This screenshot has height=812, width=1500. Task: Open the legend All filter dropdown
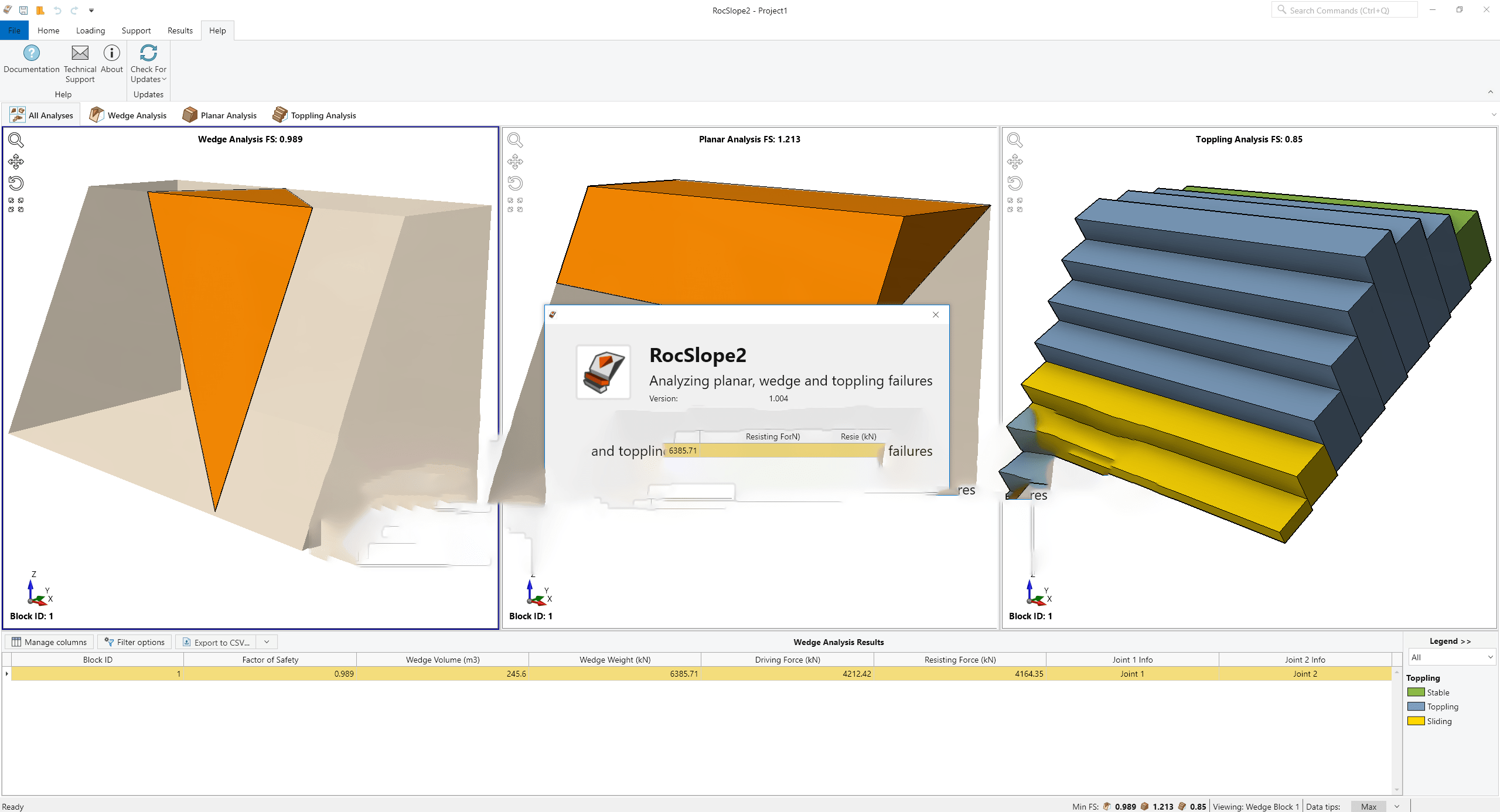tap(1451, 657)
